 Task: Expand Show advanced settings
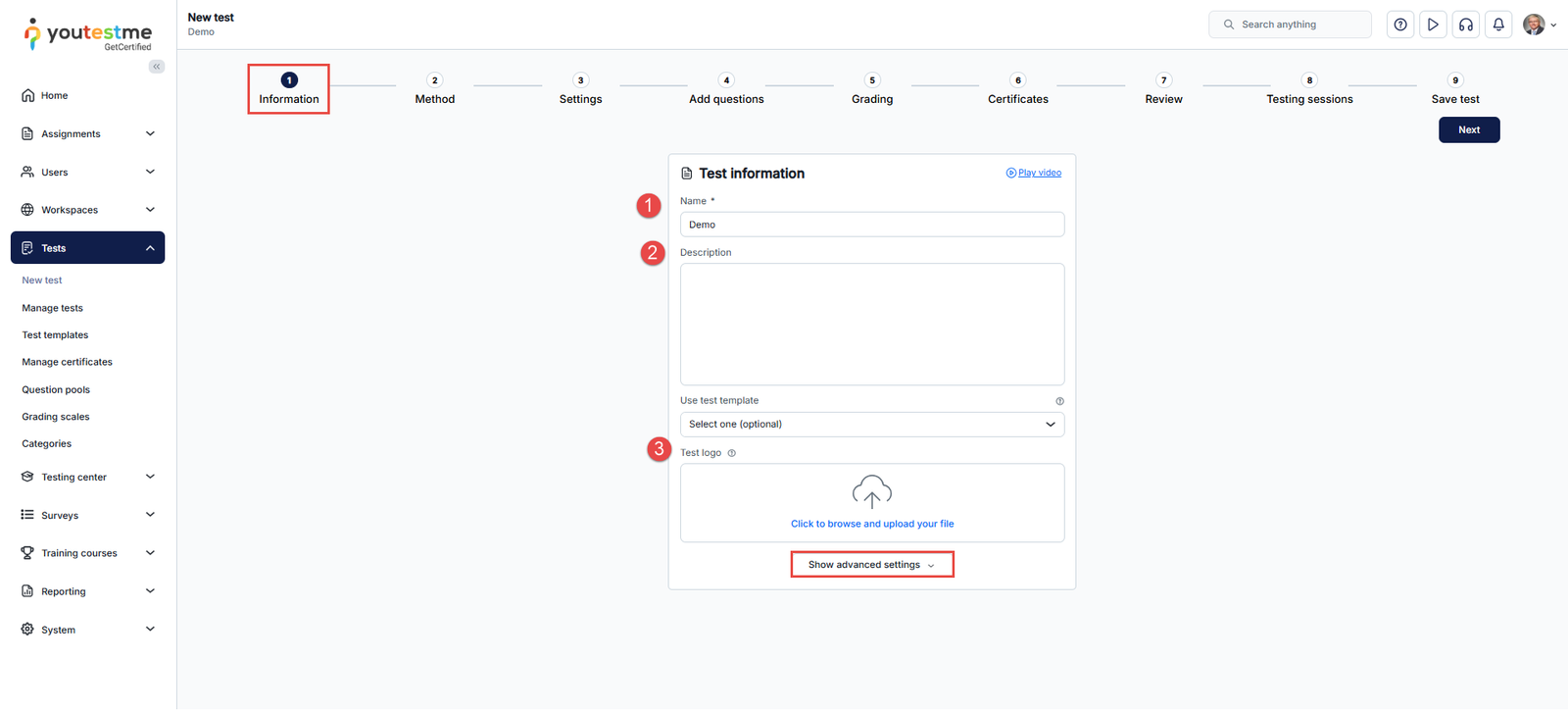click(x=871, y=565)
